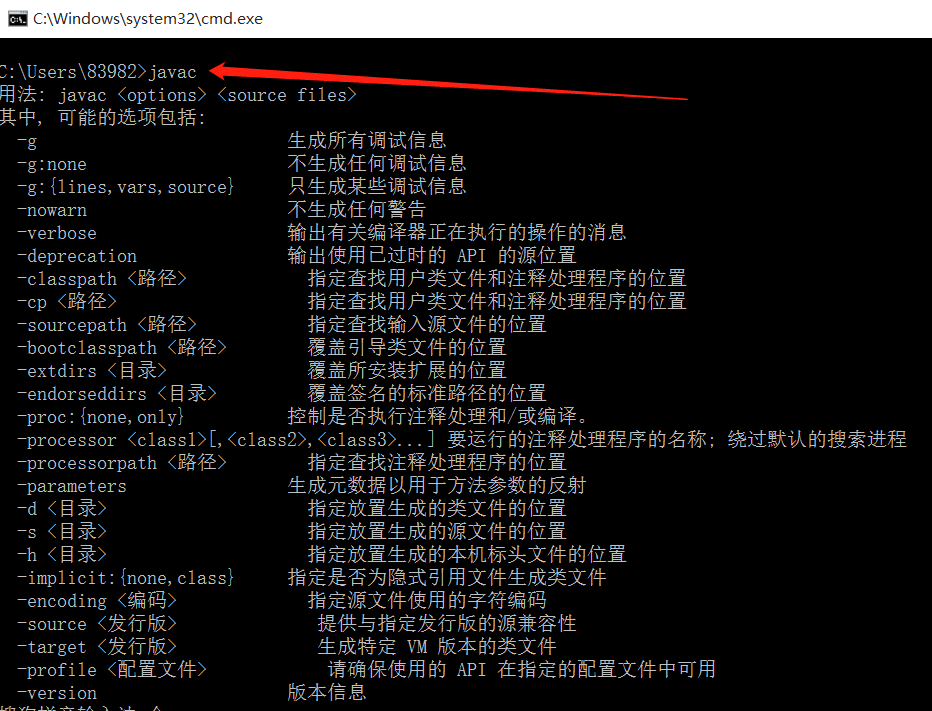Click the cmd.exe icon in title bar

(x=17, y=19)
